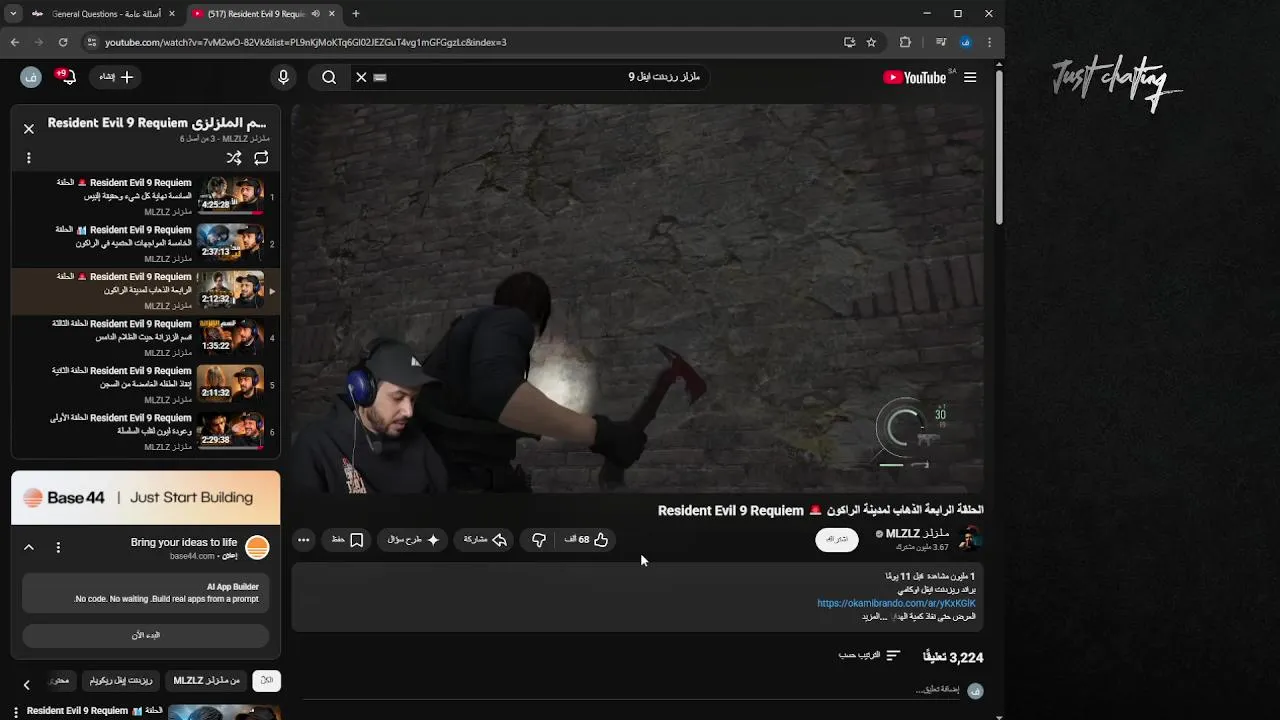
Task: Play playlist video with 4:25:28 duration
Action: pyautogui.click(x=145, y=196)
